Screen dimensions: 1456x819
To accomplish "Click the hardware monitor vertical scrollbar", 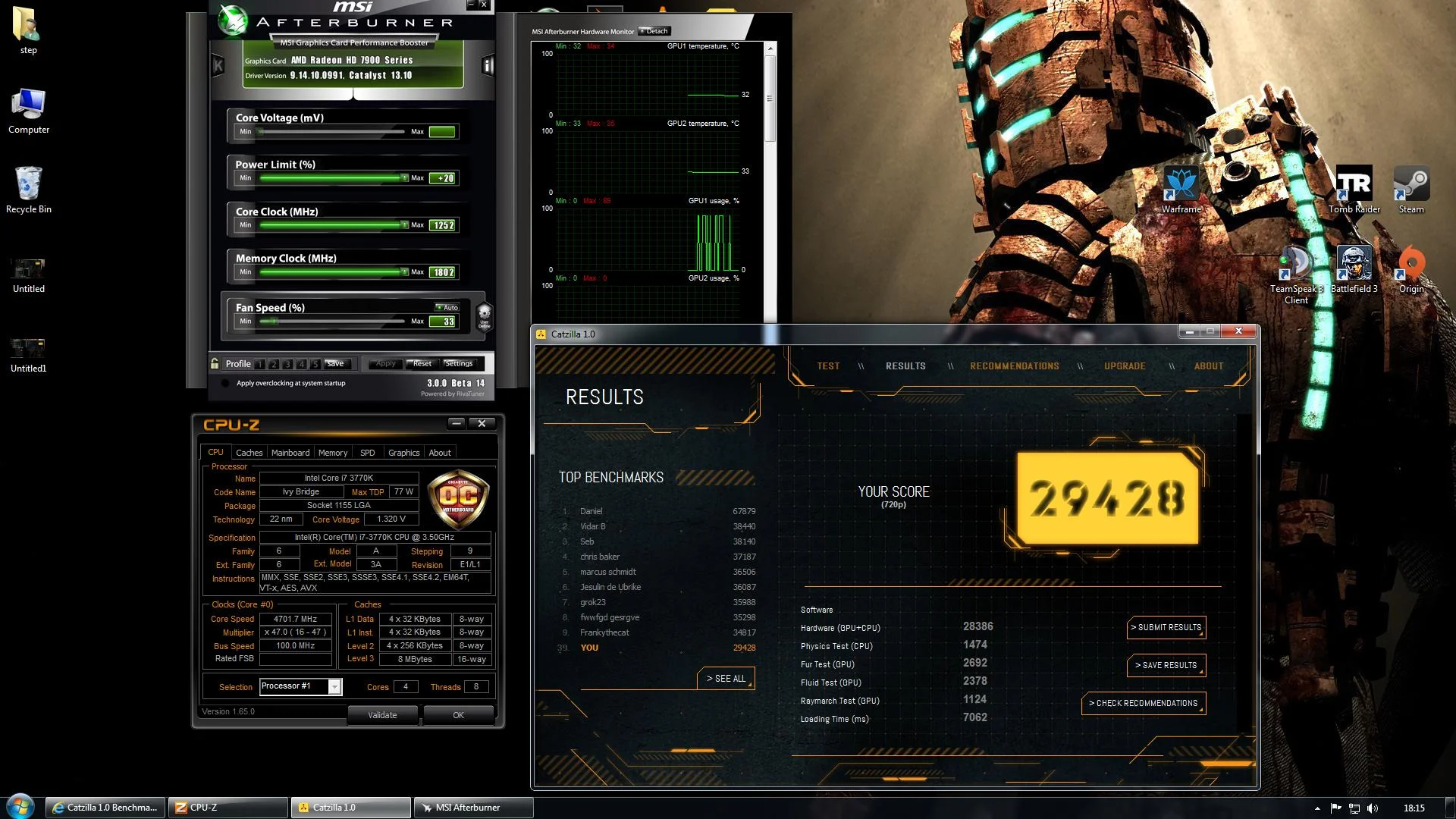I will (770, 182).
